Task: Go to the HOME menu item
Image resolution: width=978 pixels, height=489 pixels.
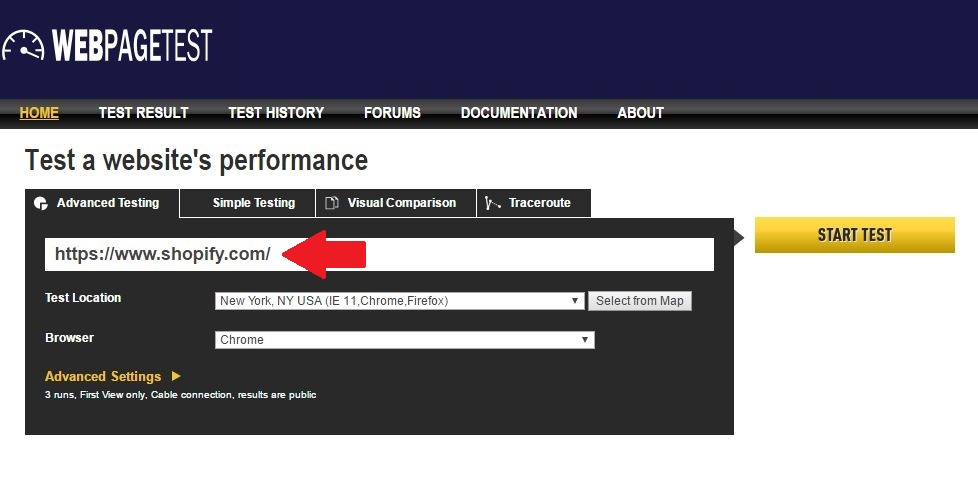Action: pyautogui.click(x=39, y=113)
